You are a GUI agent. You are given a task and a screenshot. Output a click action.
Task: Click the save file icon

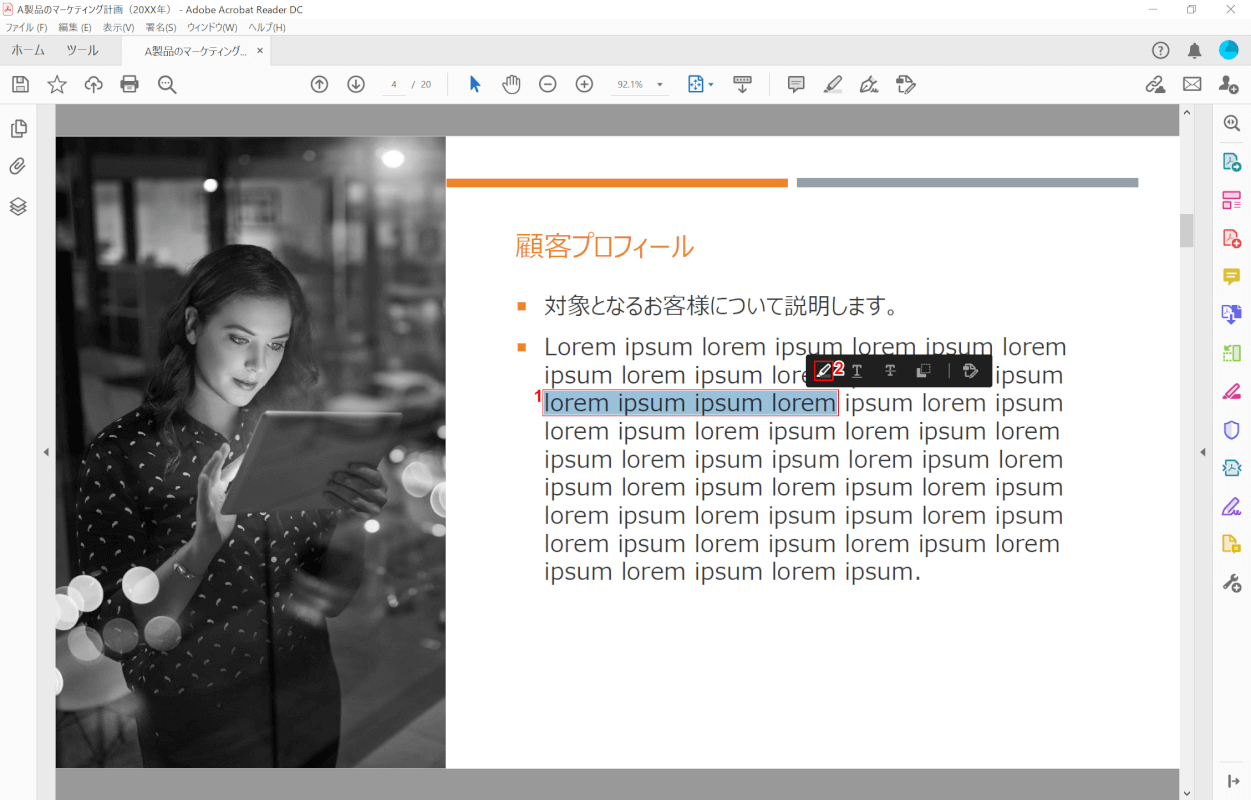click(20, 84)
